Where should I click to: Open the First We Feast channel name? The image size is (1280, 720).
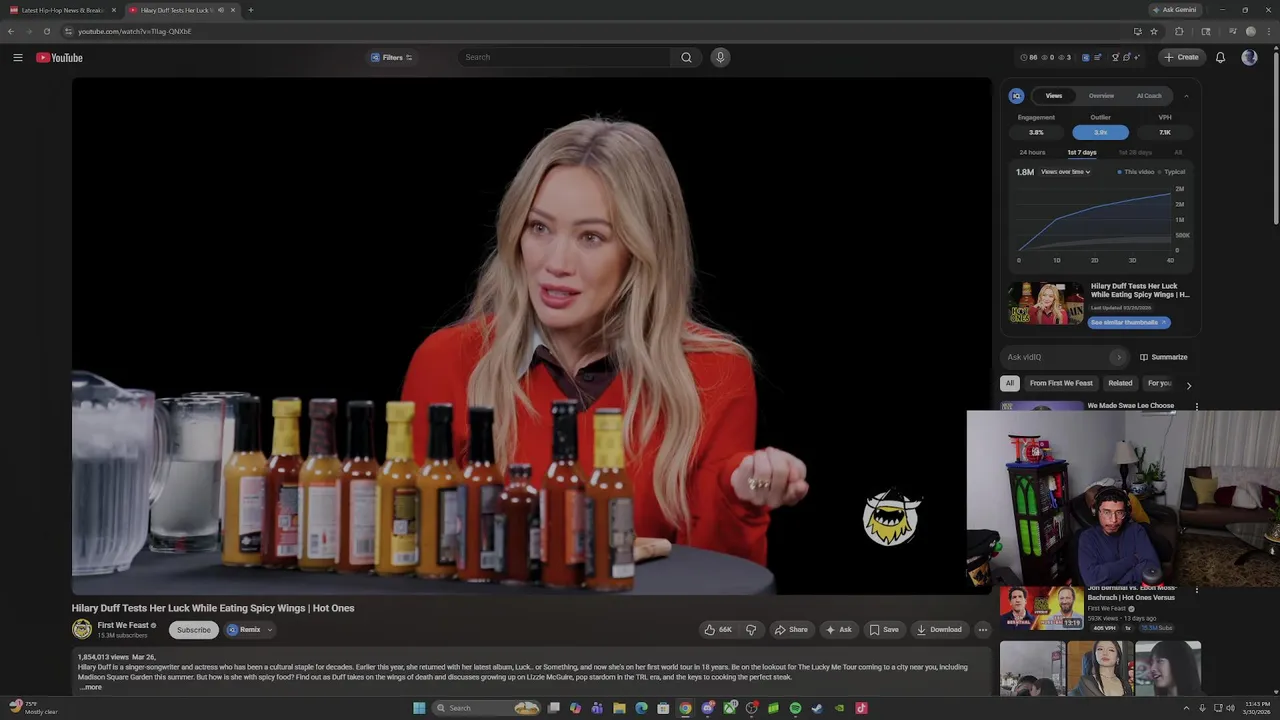point(123,625)
